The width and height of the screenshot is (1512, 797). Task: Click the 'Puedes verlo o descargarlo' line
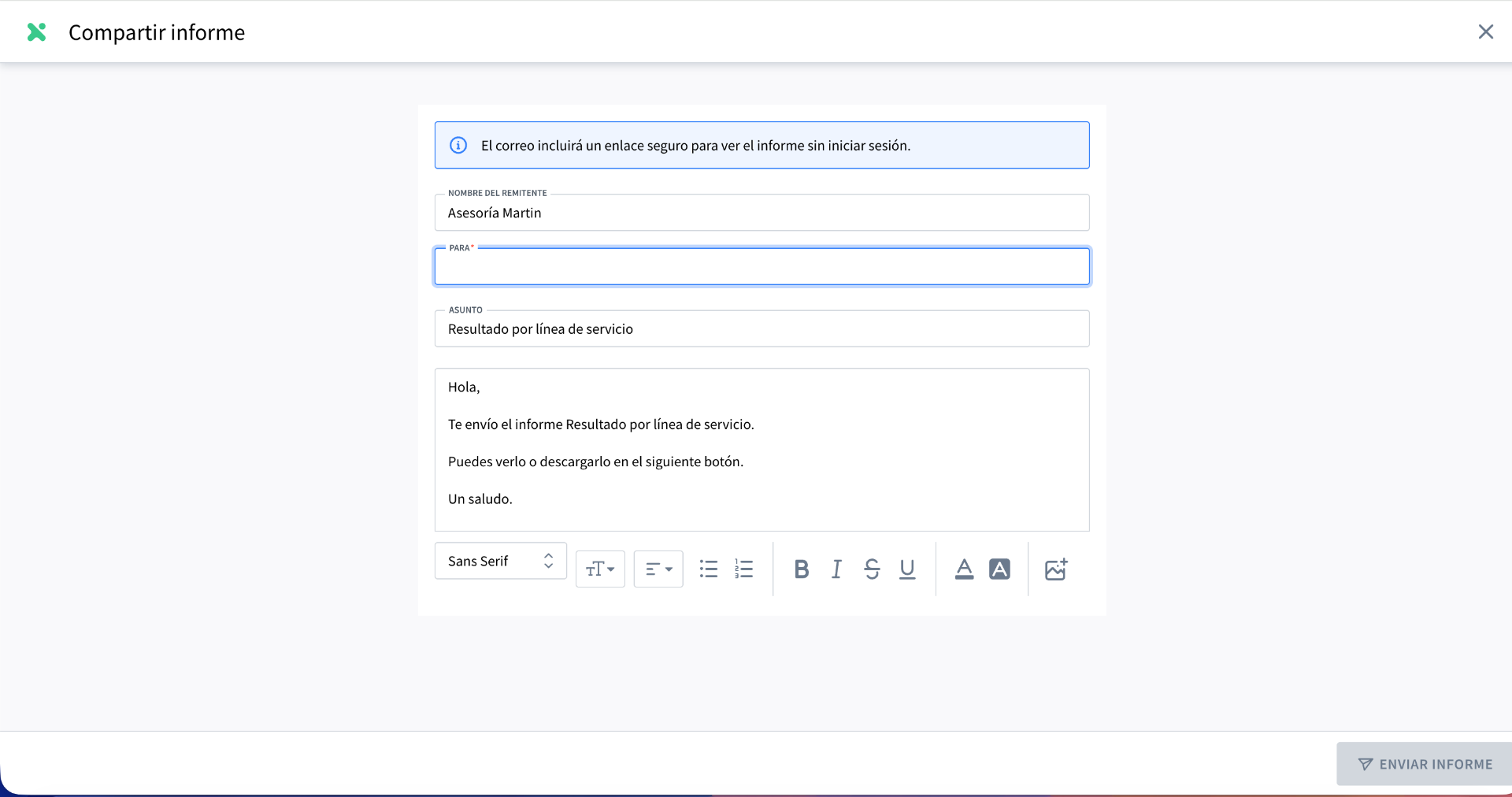point(595,462)
